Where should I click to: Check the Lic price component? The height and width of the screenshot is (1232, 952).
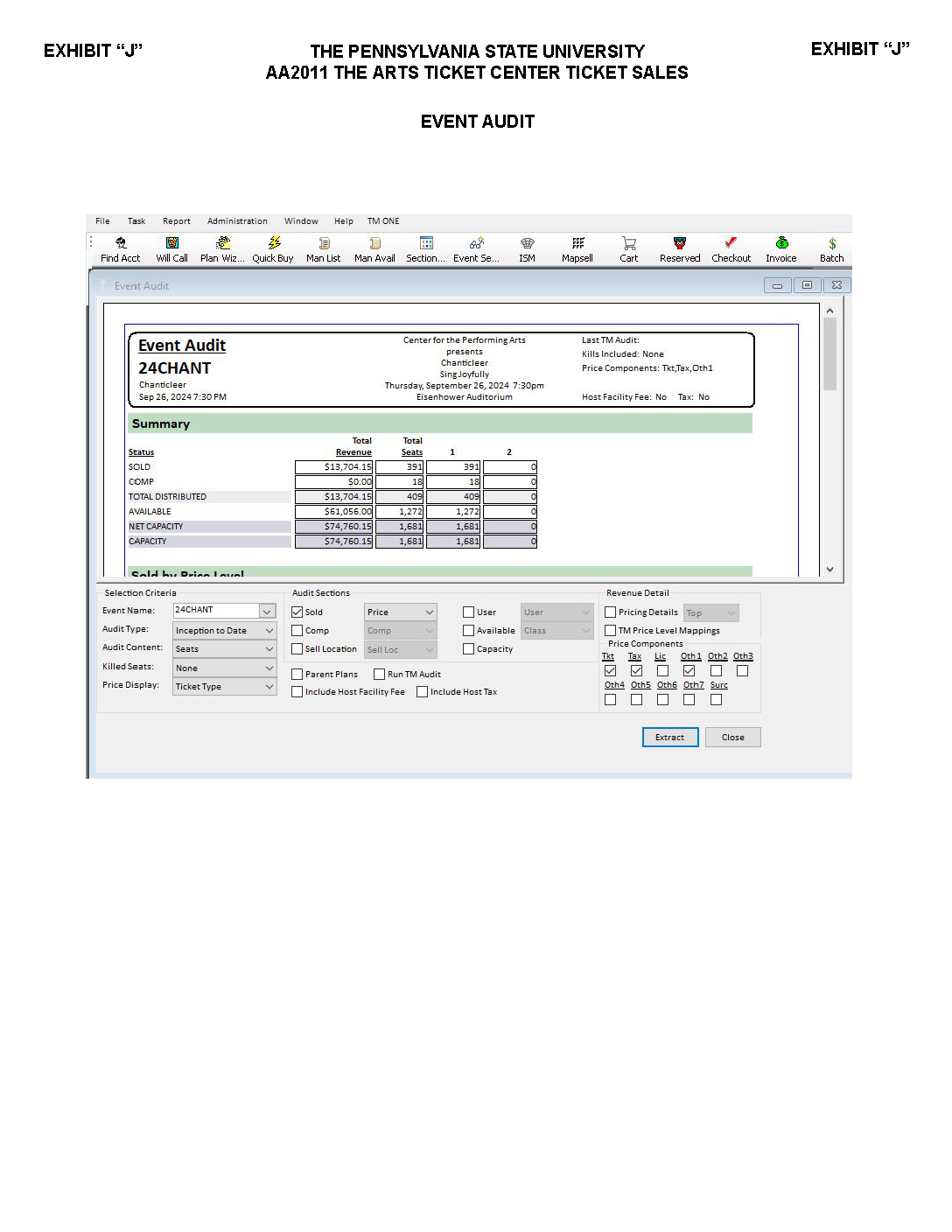(x=663, y=671)
